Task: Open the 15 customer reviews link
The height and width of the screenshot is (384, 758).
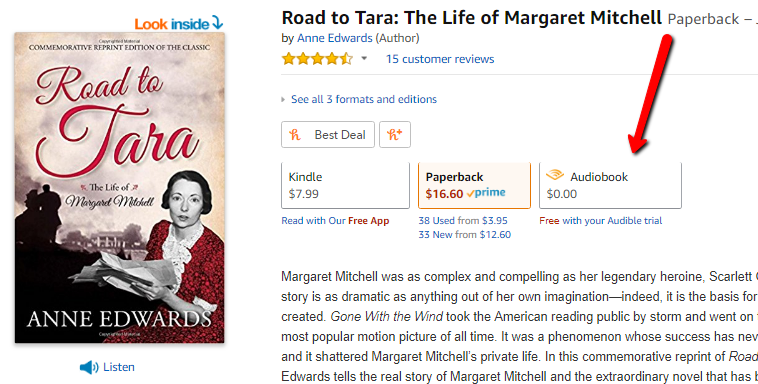Action: point(440,59)
